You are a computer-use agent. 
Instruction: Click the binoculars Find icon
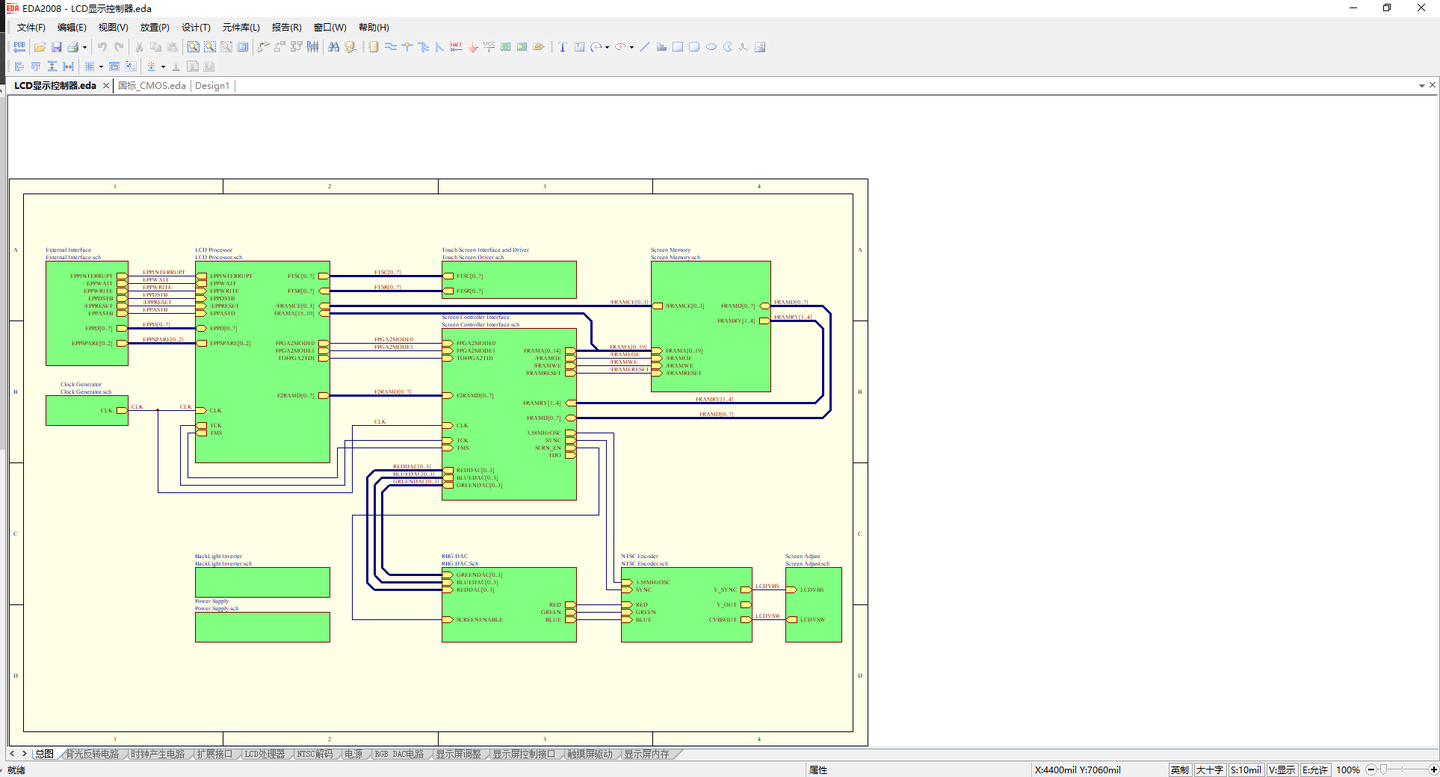pos(334,47)
